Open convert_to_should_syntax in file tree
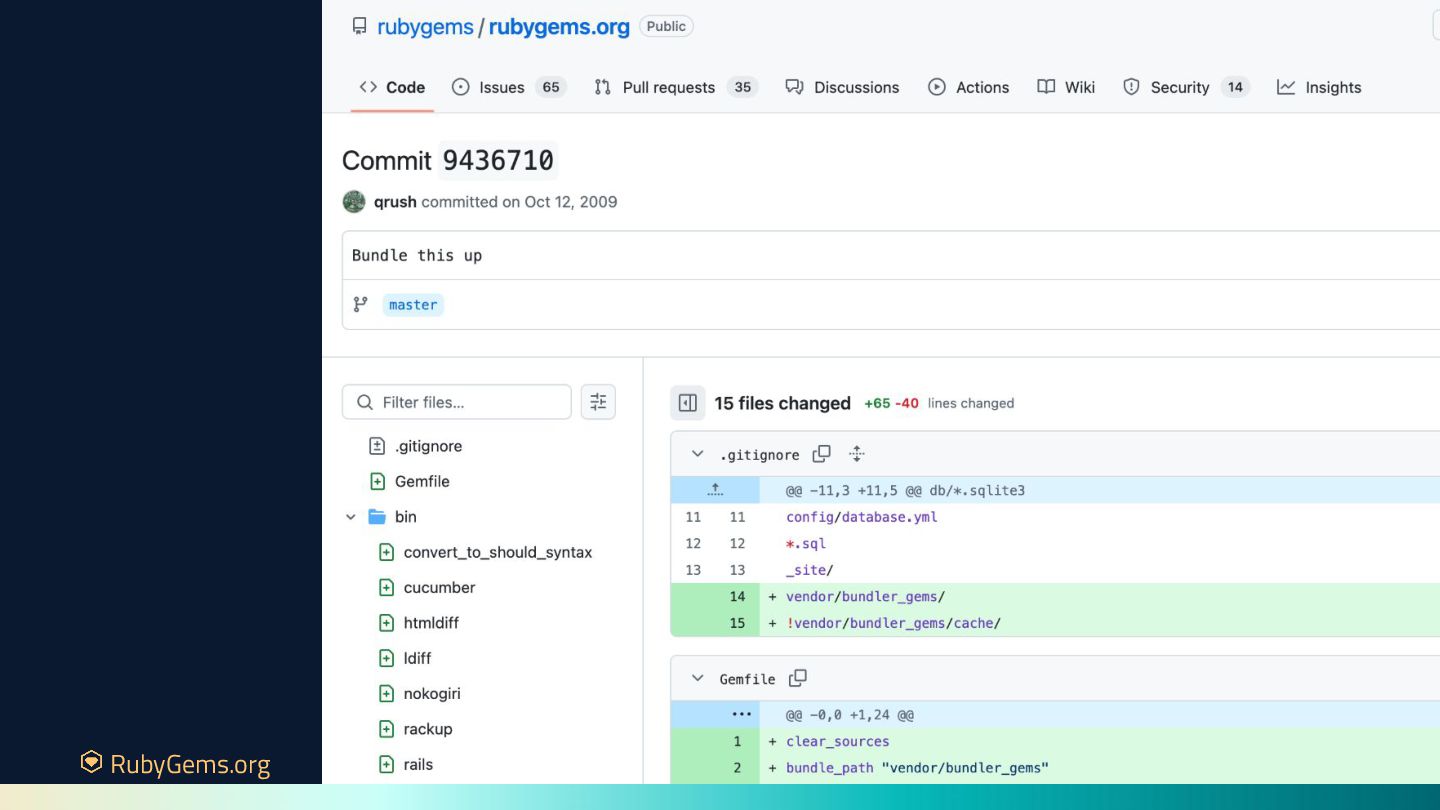1440x810 pixels. coord(498,552)
